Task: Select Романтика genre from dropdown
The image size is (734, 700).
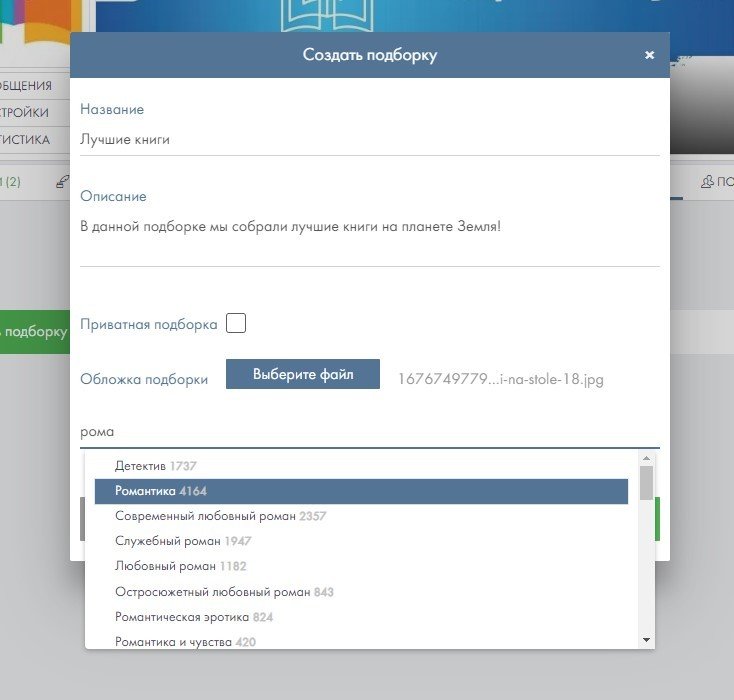Action: [361, 491]
